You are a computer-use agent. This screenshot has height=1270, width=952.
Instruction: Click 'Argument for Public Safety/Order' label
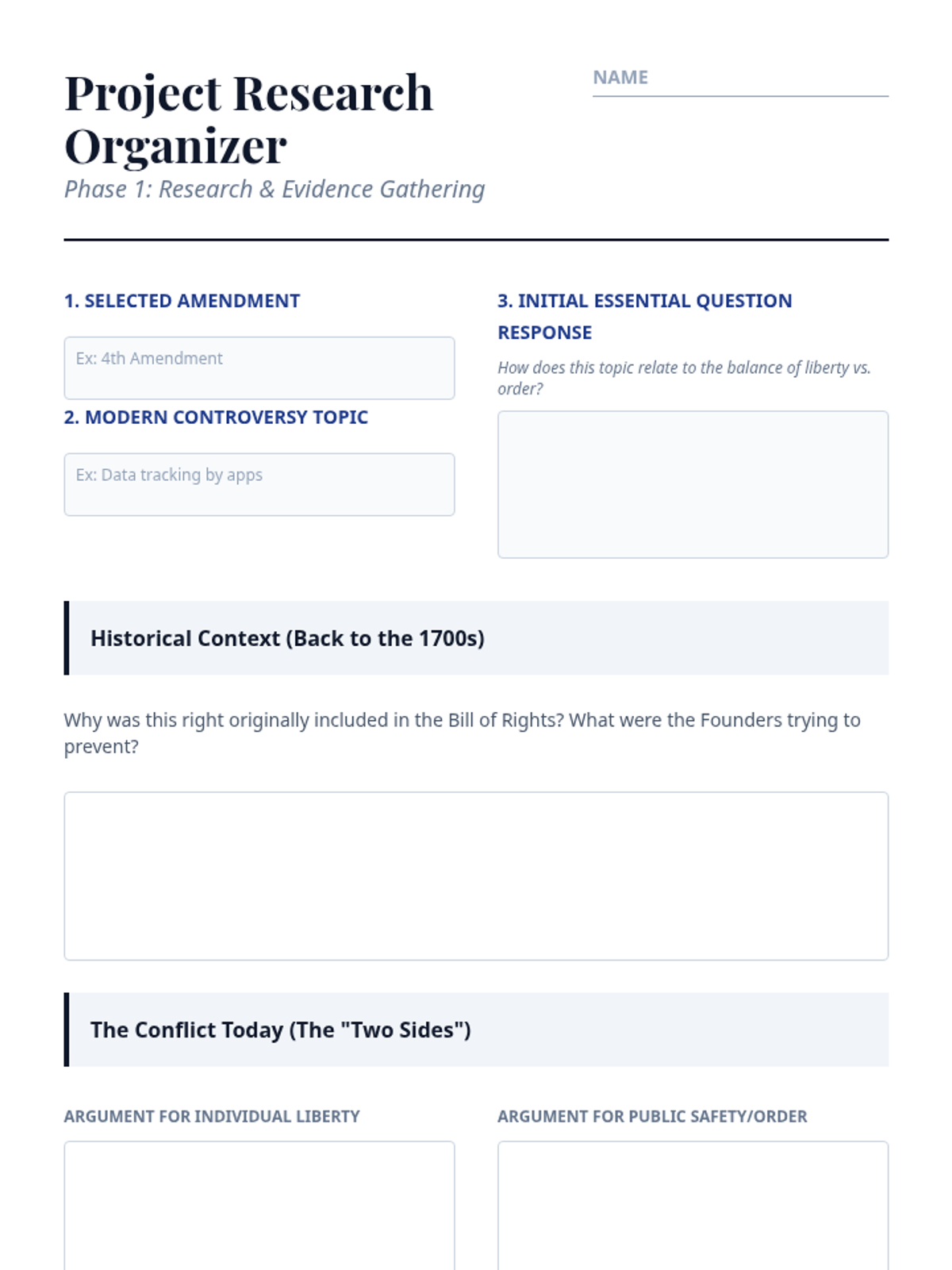652,1116
